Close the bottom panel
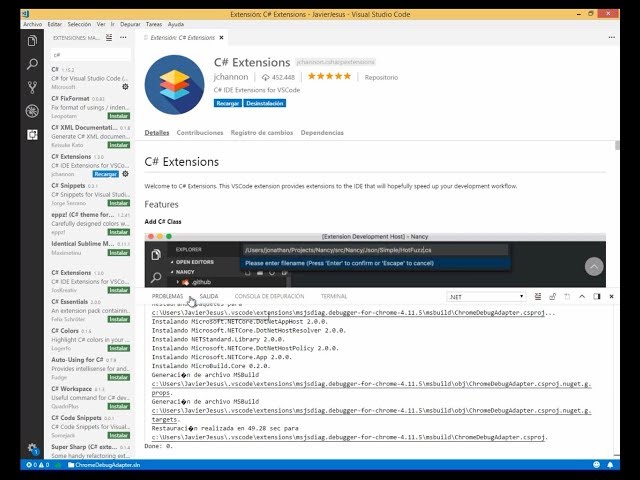Screen dimensions: 640x480 (611, 297)
